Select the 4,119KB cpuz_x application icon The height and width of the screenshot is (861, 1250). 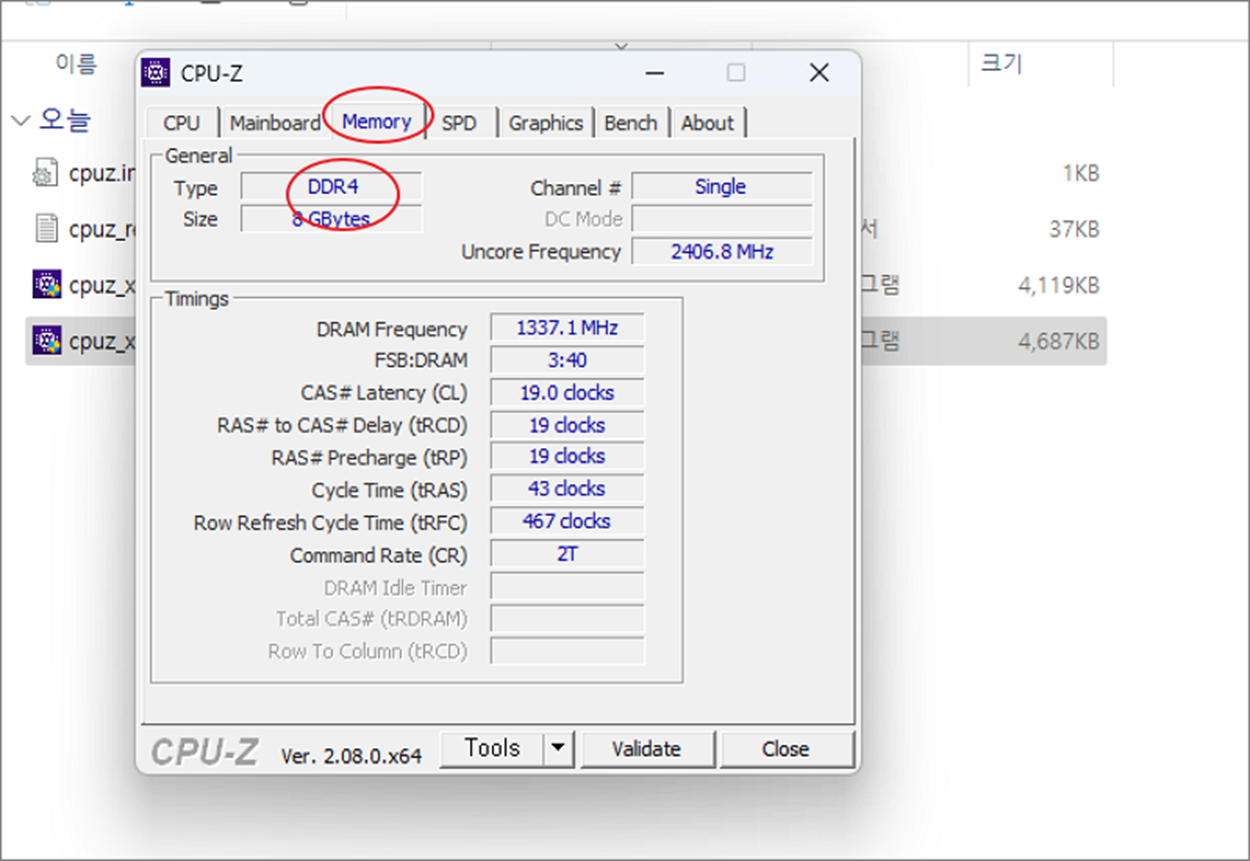(x=46, y=285)
